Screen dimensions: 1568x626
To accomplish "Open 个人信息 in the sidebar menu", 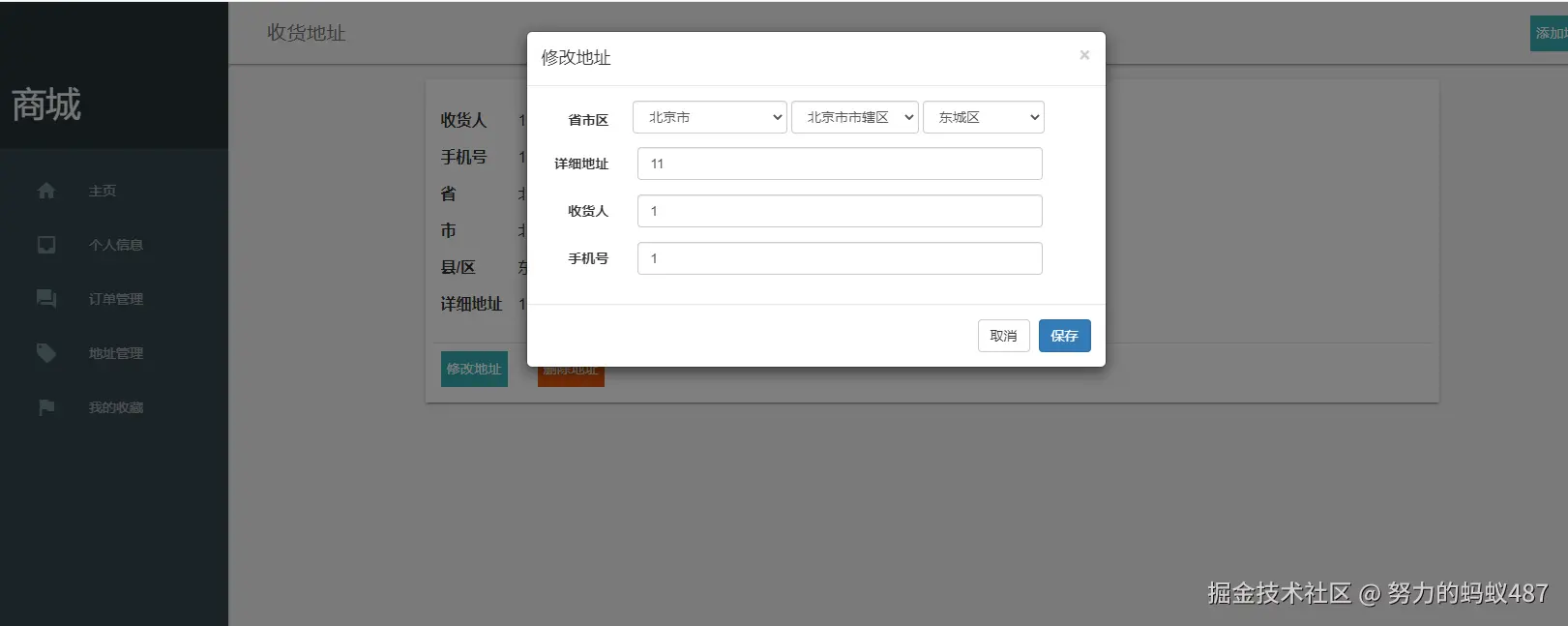I will point(116,245).
